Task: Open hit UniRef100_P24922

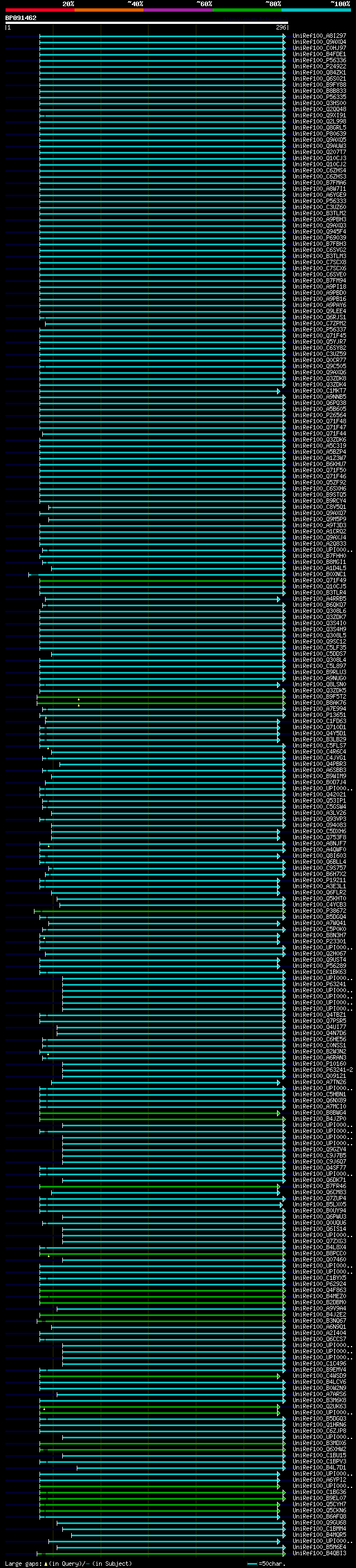Action: 319,66
